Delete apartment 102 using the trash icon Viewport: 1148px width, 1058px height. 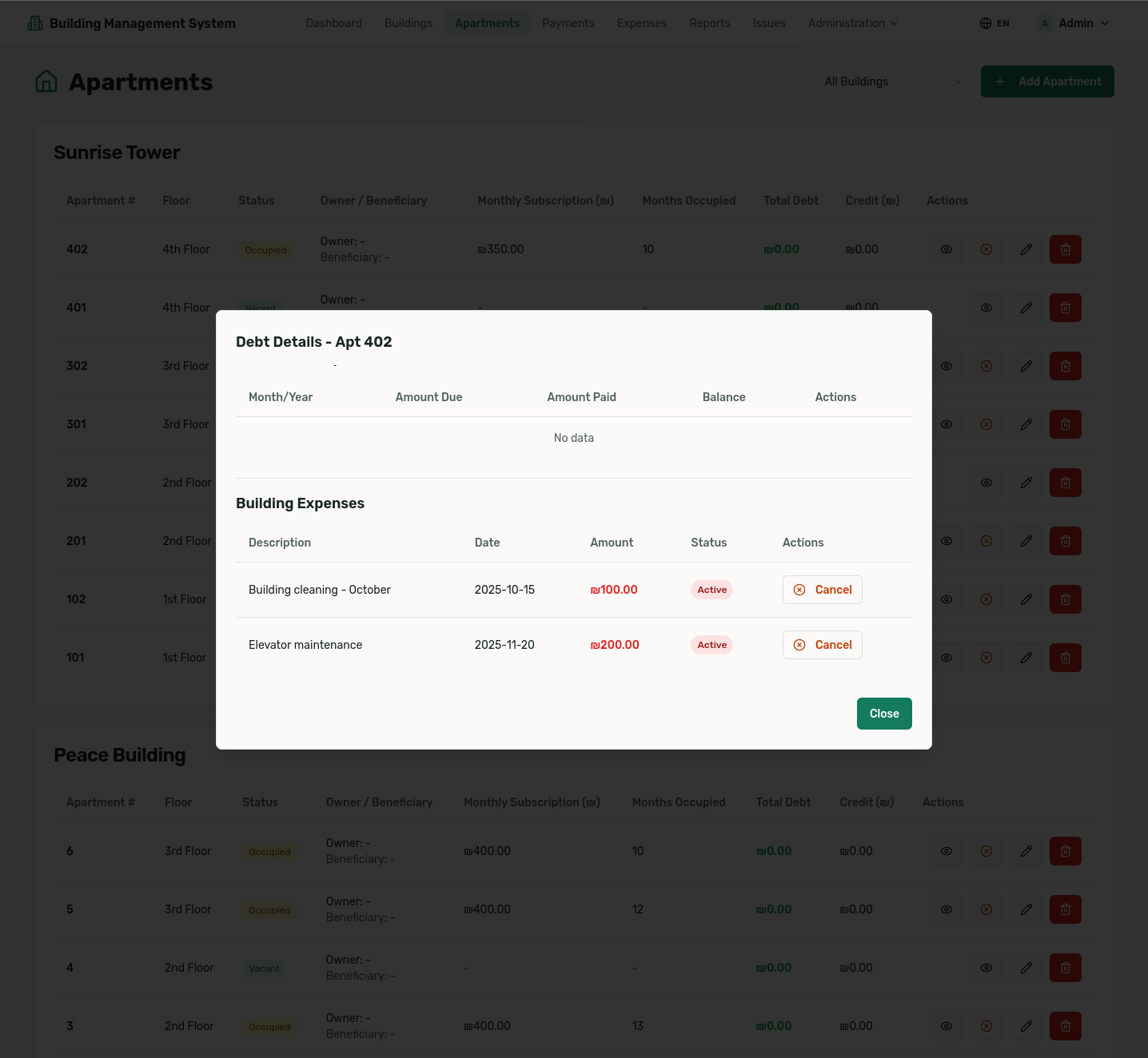click(1065, 599)
